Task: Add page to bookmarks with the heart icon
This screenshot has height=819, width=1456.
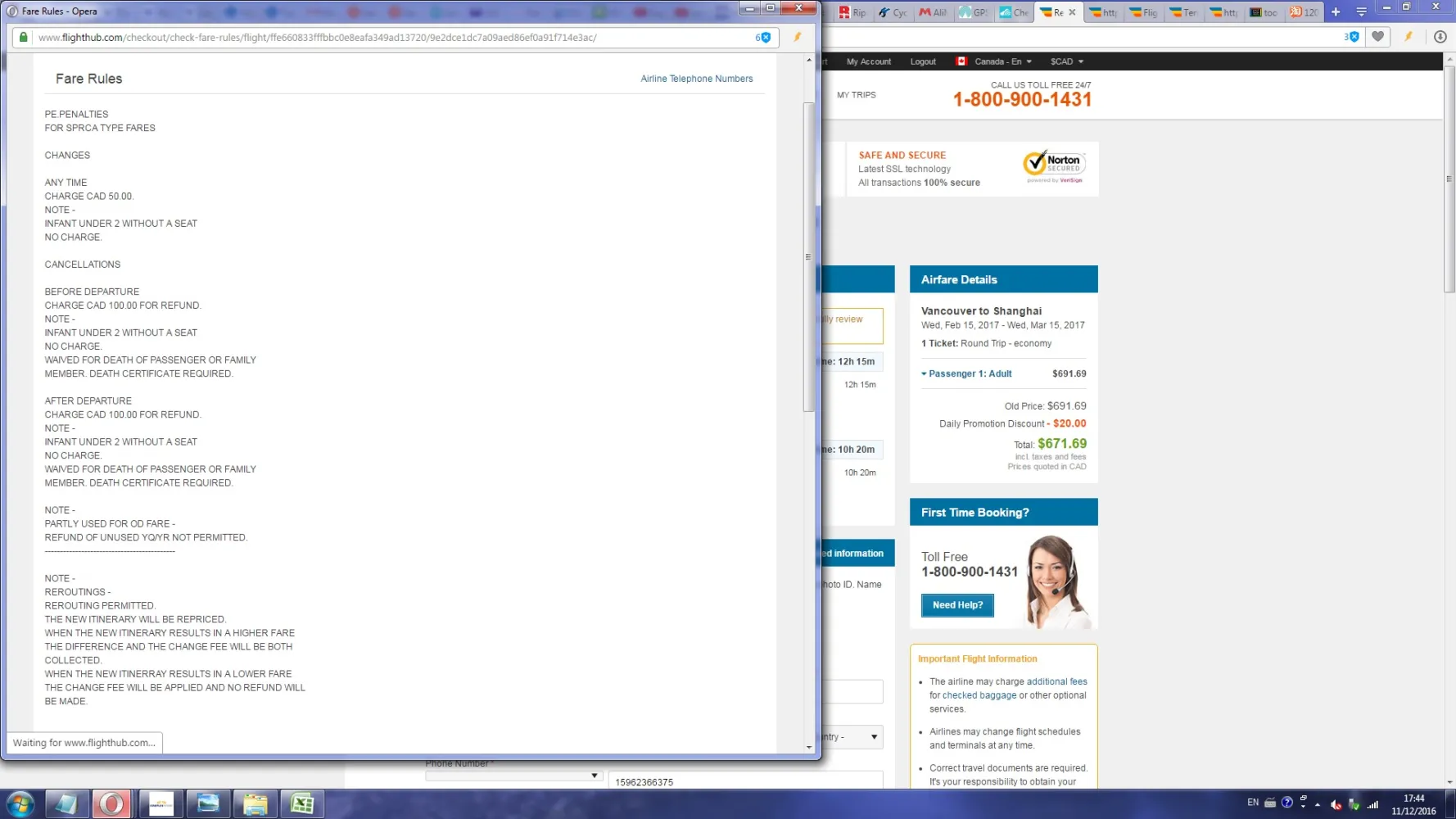Action: 1378,37
